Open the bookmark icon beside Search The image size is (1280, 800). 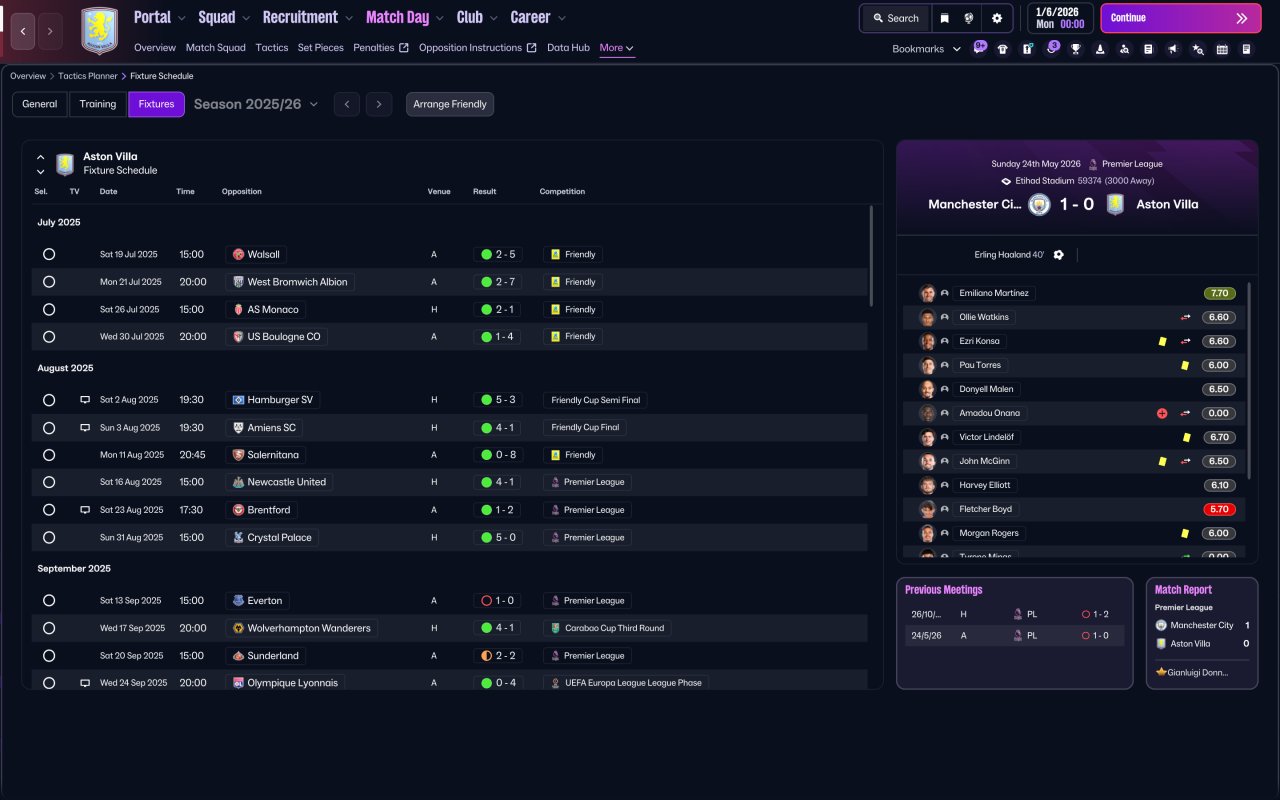tap(945, 18)
